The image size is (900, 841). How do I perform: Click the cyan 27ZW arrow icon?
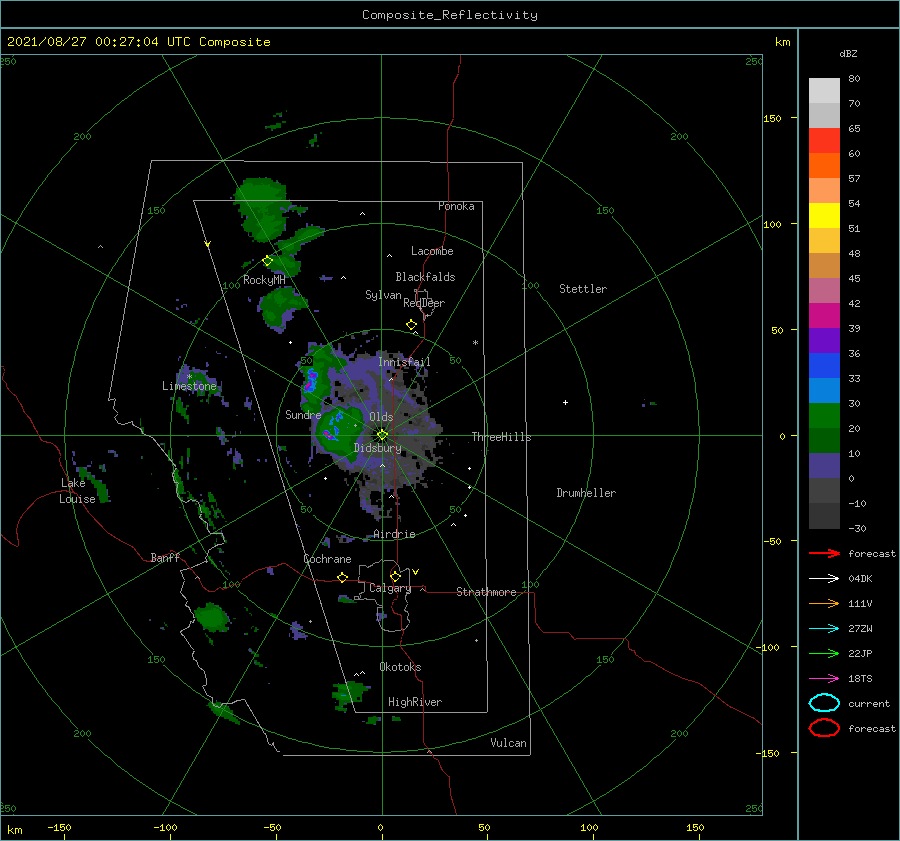coord(824,629)
